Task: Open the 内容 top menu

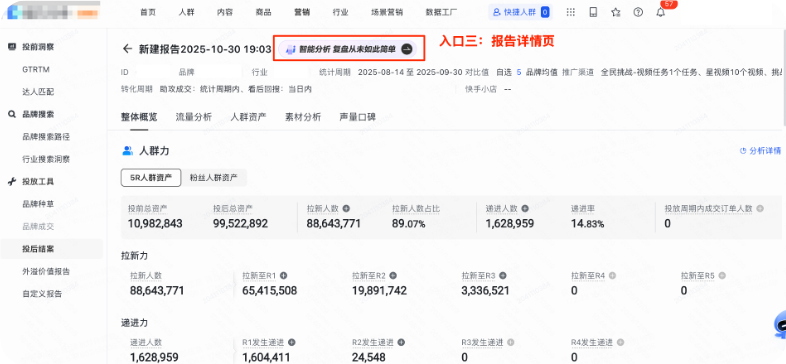Action: 225,13
